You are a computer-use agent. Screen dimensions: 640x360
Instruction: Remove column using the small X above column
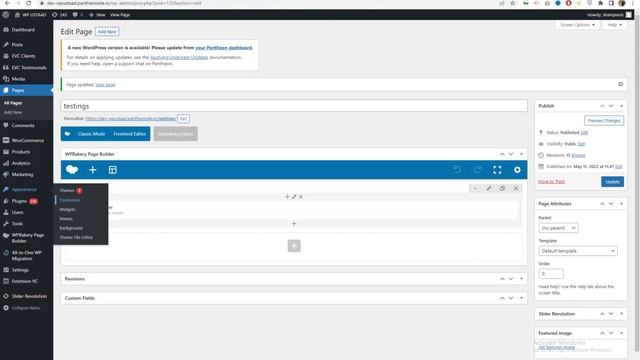click(301, 196)
